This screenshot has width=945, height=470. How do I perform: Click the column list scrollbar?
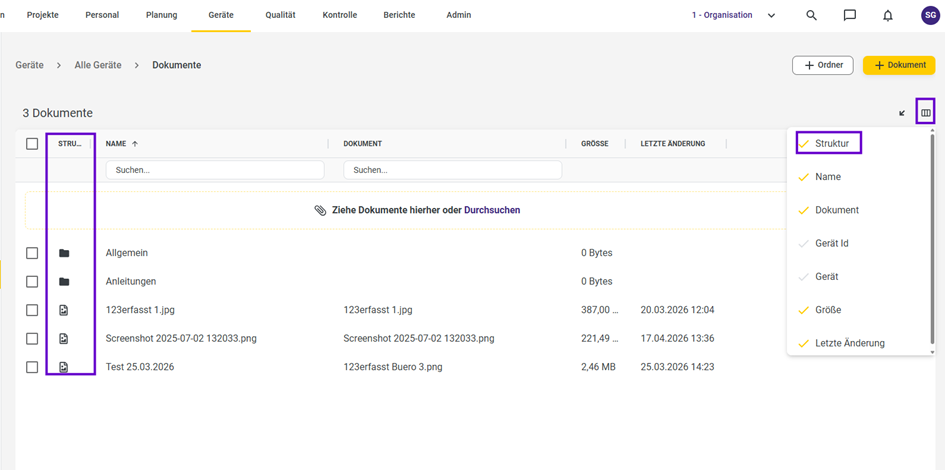click(933, 241)
